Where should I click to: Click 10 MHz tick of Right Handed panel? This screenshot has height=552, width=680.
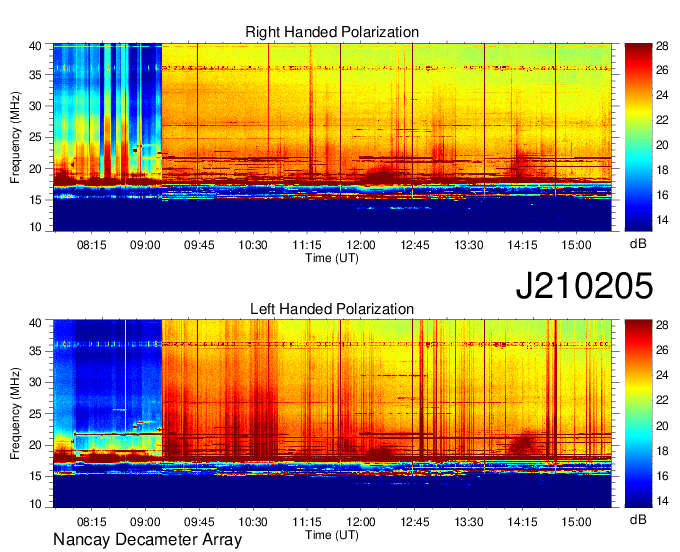35,227
